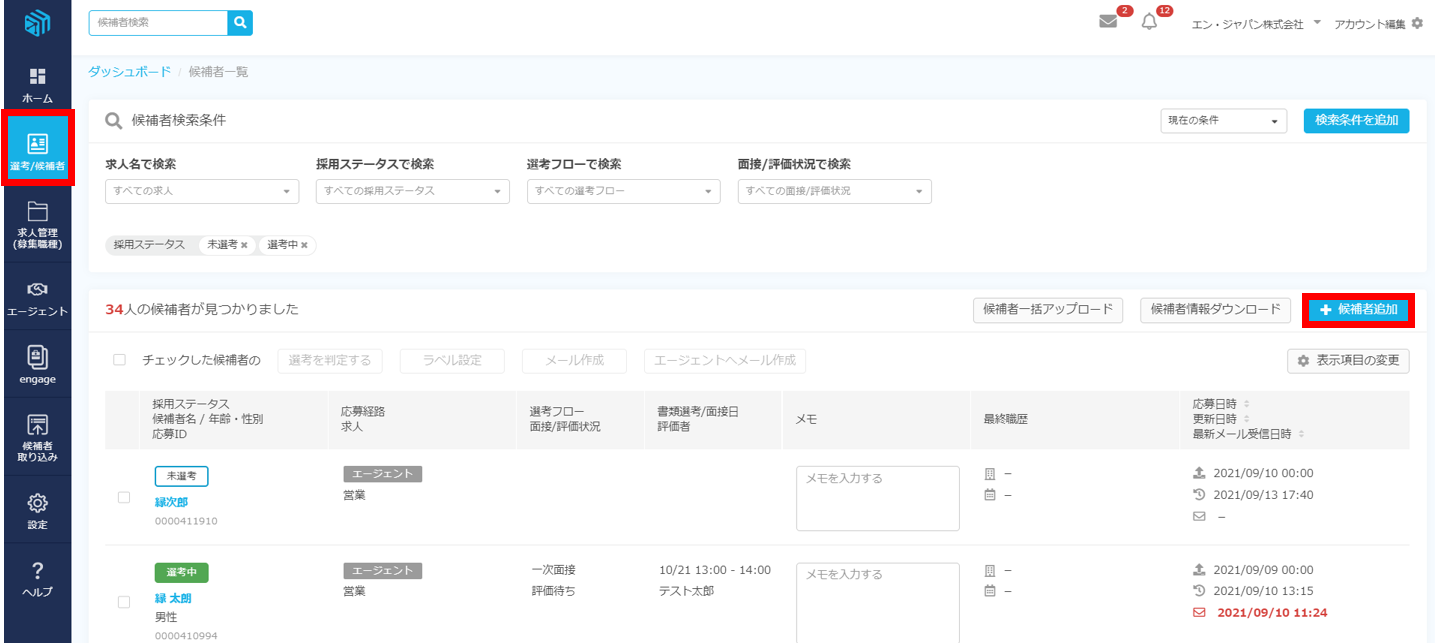Click the magnifier search button
Image resolution: width=1435 pixels, height=644 pixels.
click(240, 23)
